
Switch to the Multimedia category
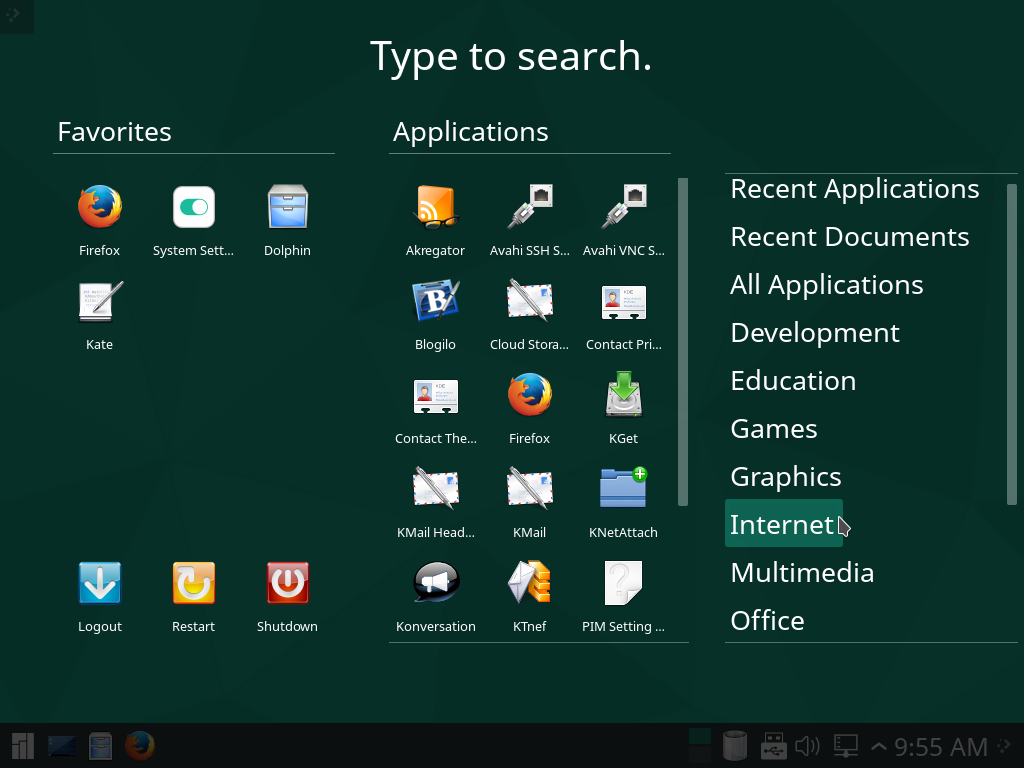point(802,572)
